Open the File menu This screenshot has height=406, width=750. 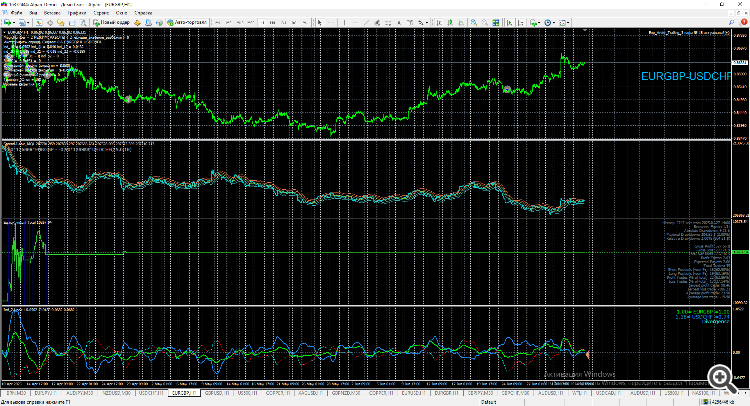[x=16, y=13]
